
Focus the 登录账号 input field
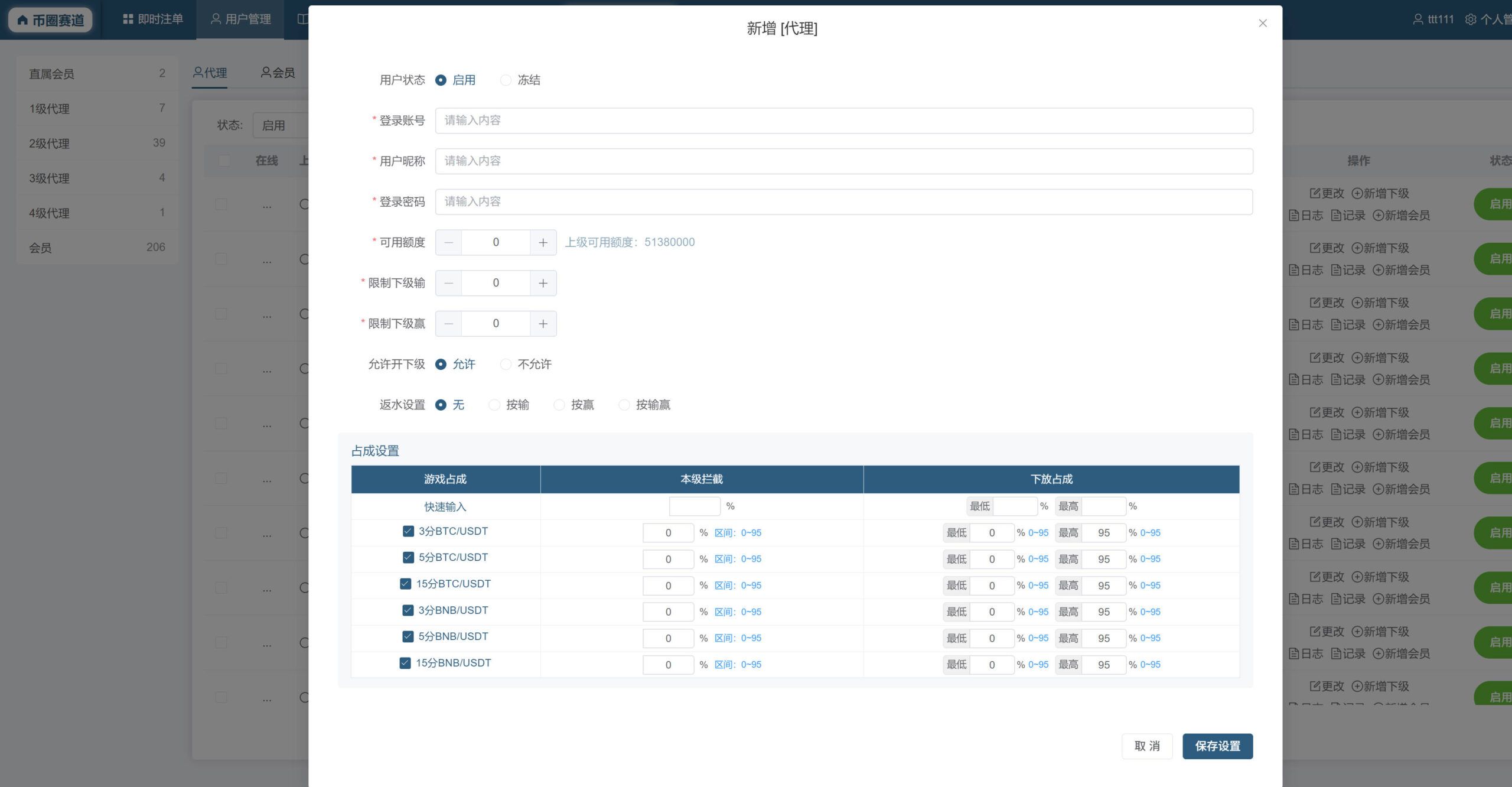point(844,121)
